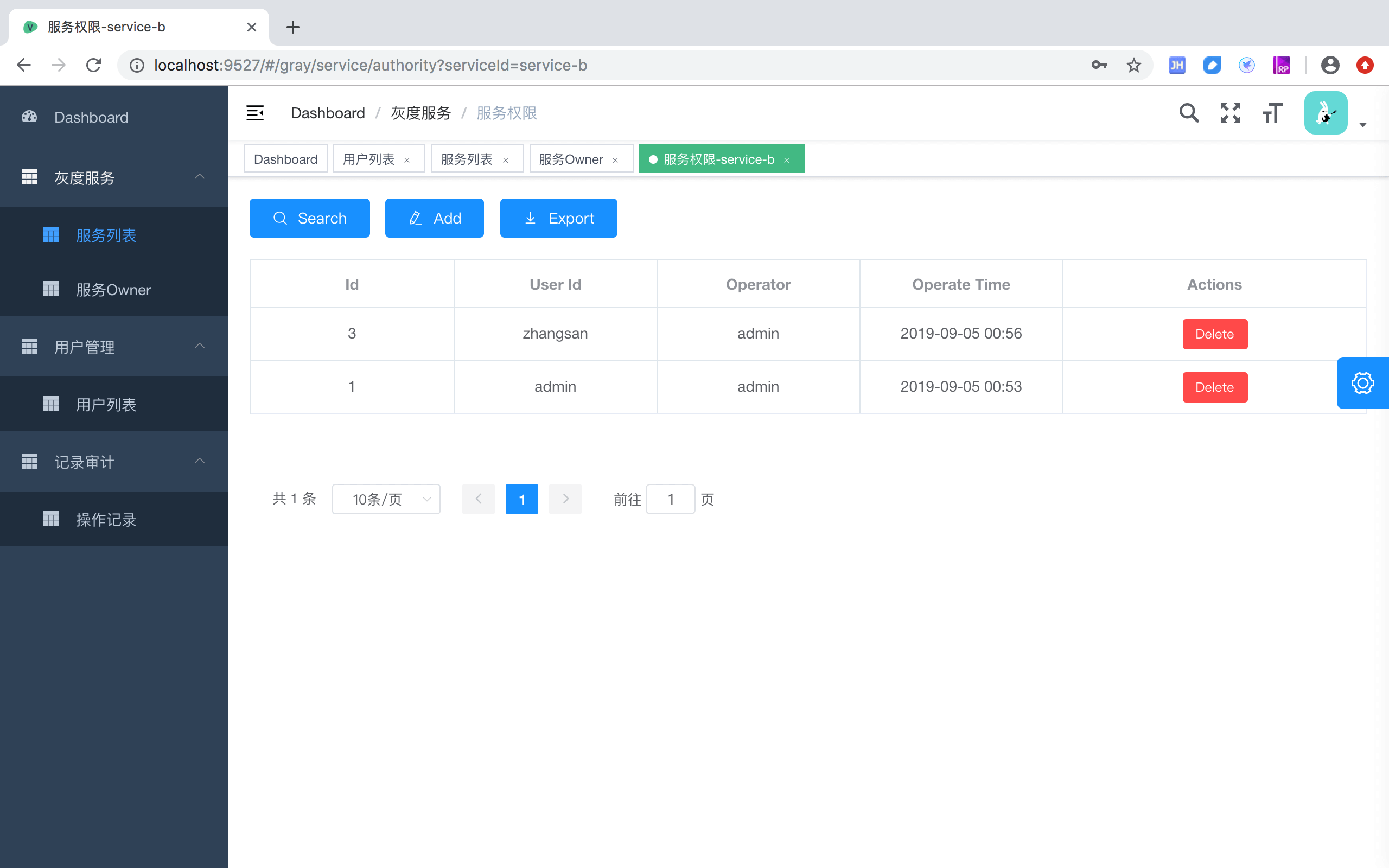Collapse the 用户管理 sidebar section

pyautogui.click(x=199, y=346)
